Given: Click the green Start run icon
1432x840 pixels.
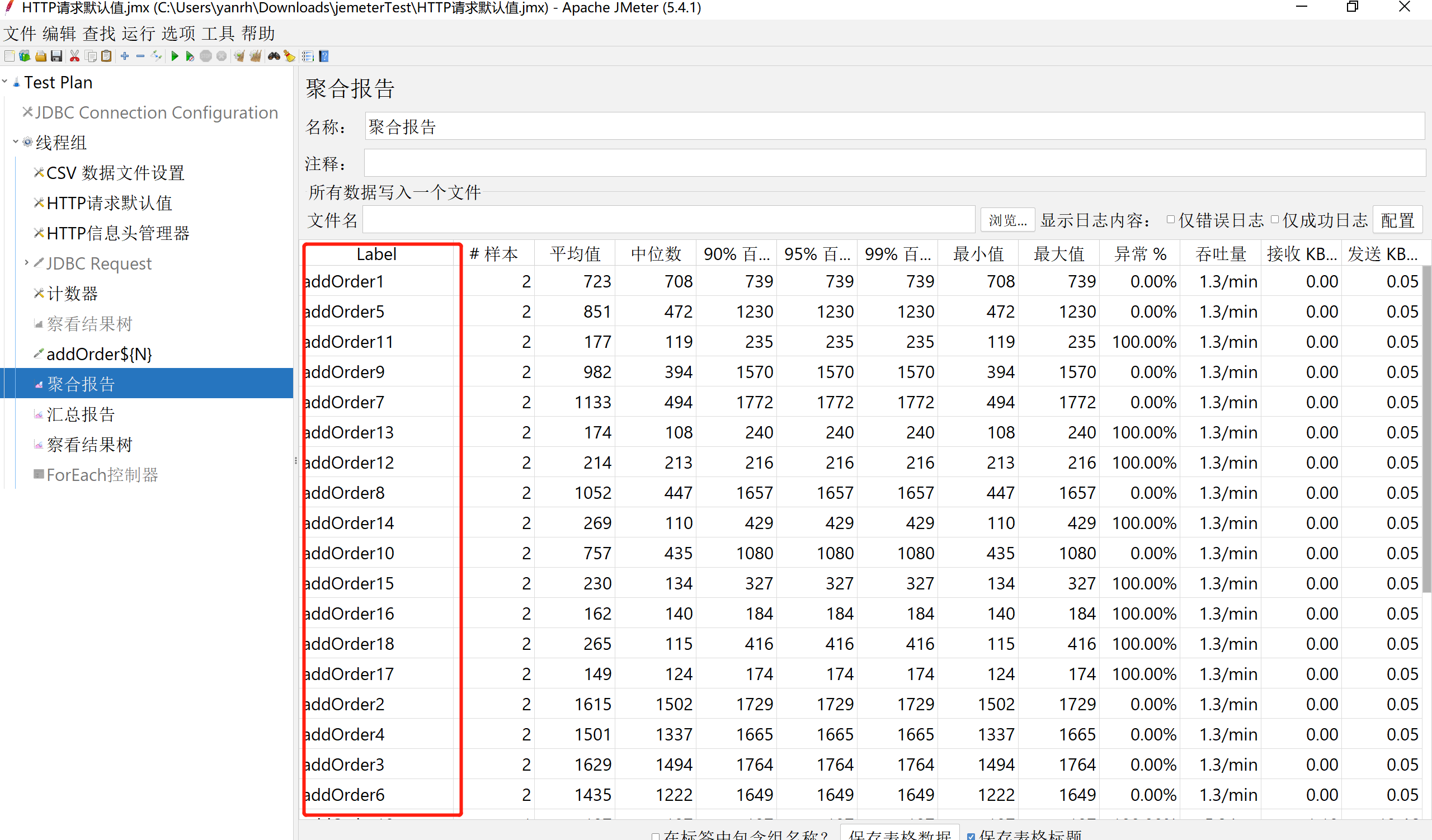Looking at the screenshot, I should pos(175,56).
